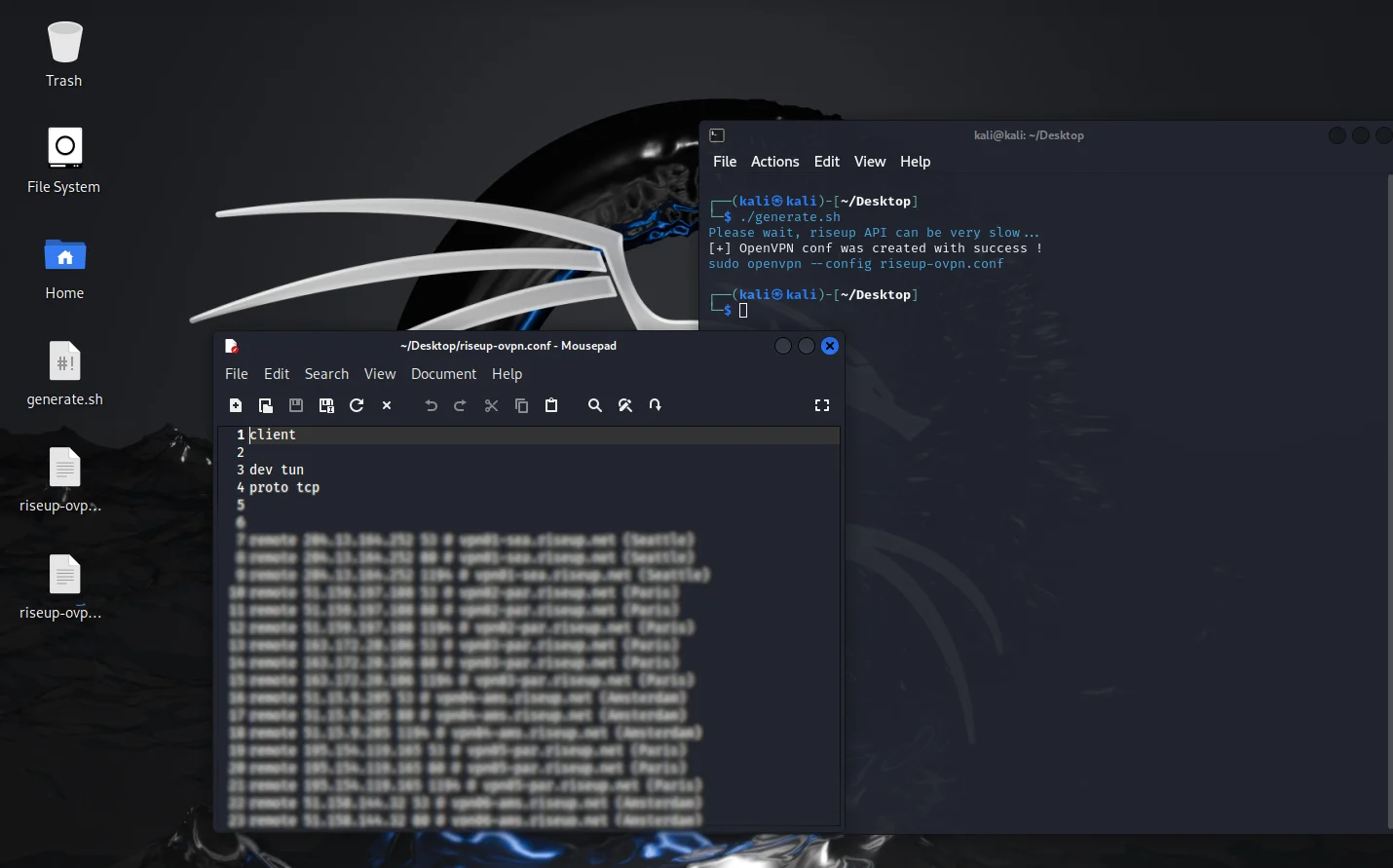Image resolution: width=1393 pixels, height=868 pixels.
Task: Click the terminal title 'kali@kali: ~/Desktop'
Action: pos(1029,135)
